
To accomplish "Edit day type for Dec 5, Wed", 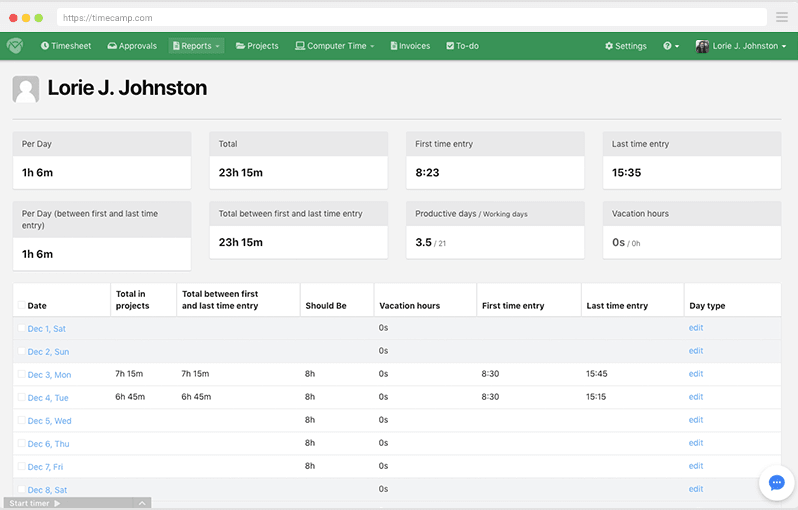I will [x=696, y=420].
